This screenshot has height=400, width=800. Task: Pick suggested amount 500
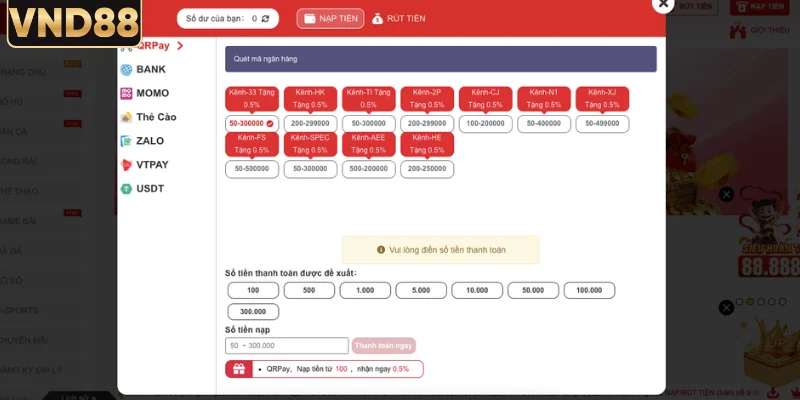click(x=309, y=290)
